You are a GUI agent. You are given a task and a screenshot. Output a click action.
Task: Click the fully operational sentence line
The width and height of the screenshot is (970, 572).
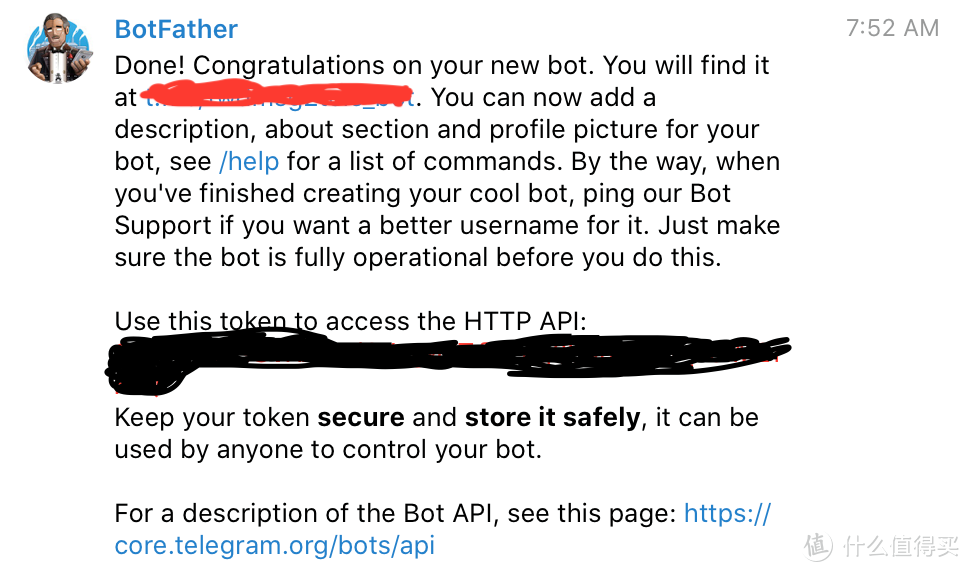[x=418, y=257]
